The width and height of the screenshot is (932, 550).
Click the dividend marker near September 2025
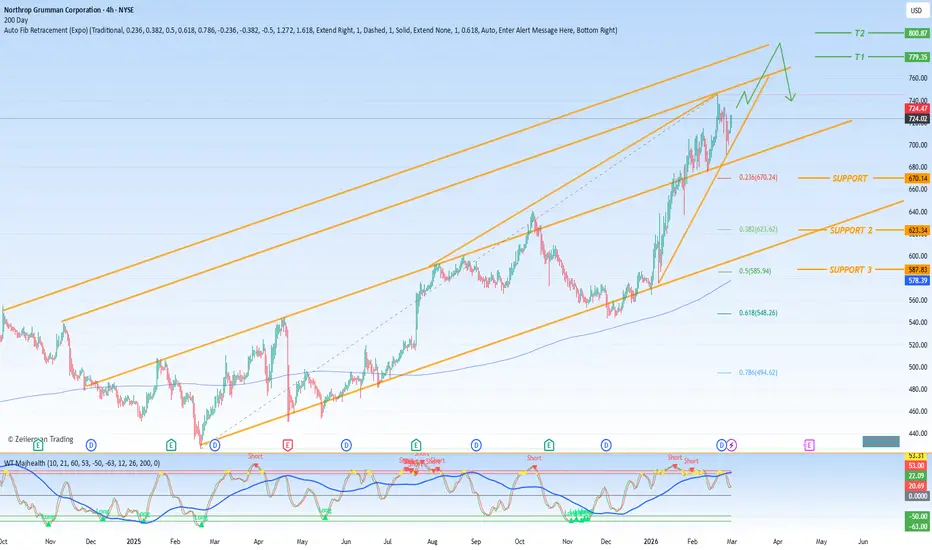tap(476, 445)
